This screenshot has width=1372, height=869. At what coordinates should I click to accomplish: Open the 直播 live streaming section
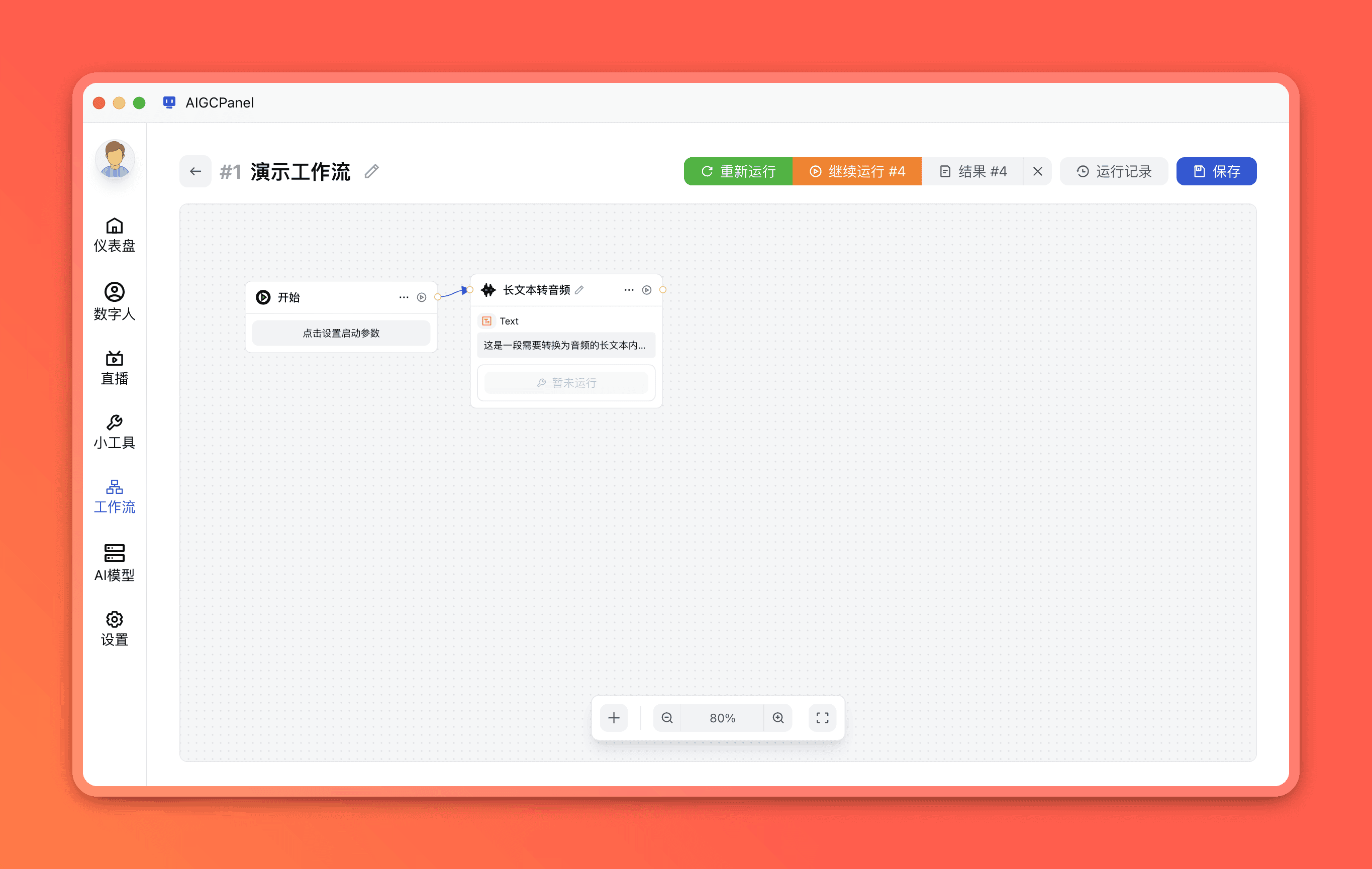click(x=115, y=368)
